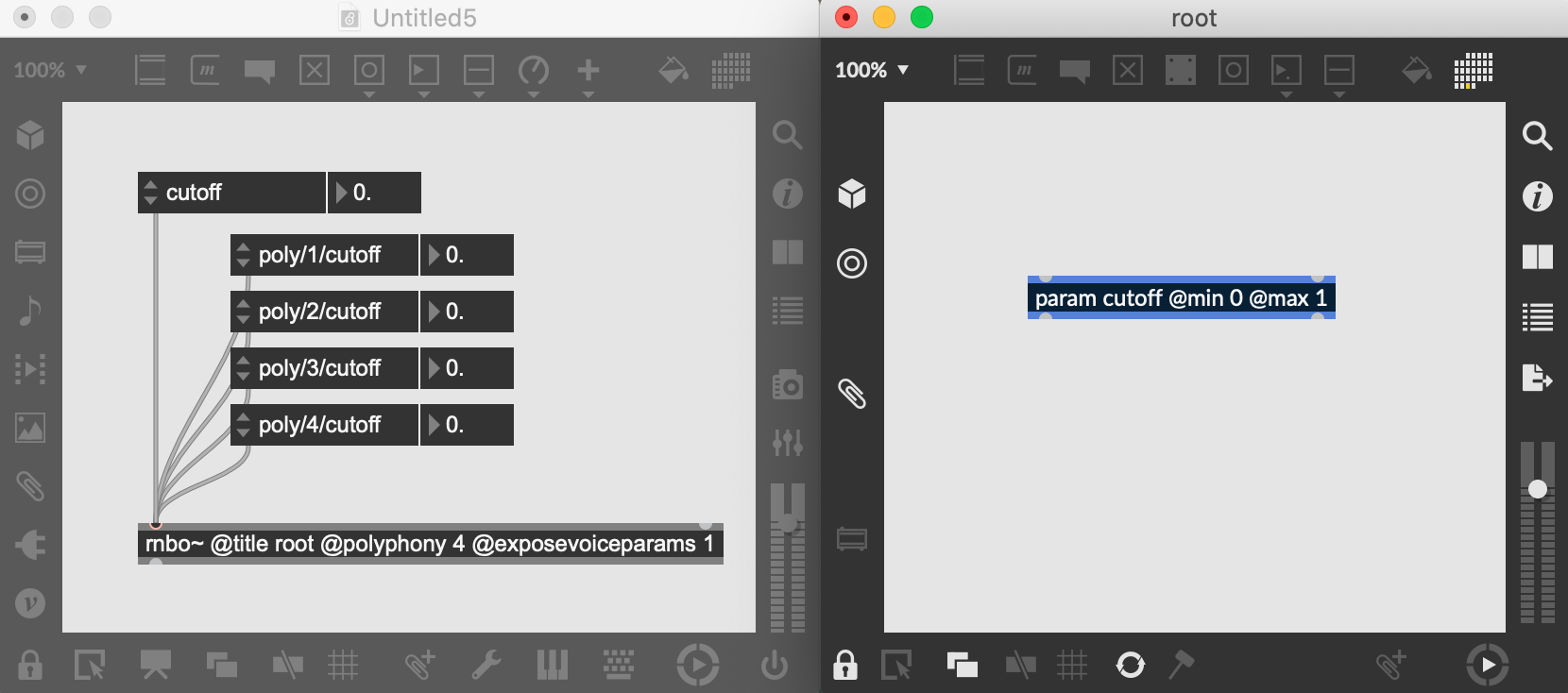1568x693 pixels.
Task: Click the reload sync button in root toolbar
Action: tap(1130, 665)
